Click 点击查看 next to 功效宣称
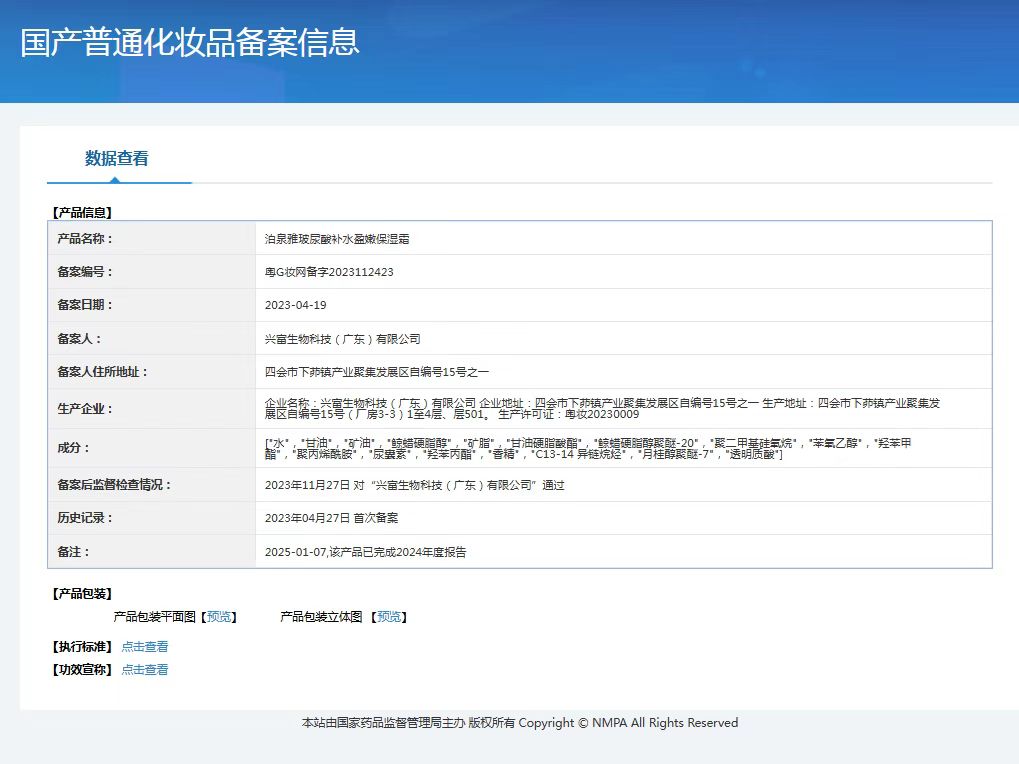The height and width of the screenshot is (764, 1019). click(145, 670)
